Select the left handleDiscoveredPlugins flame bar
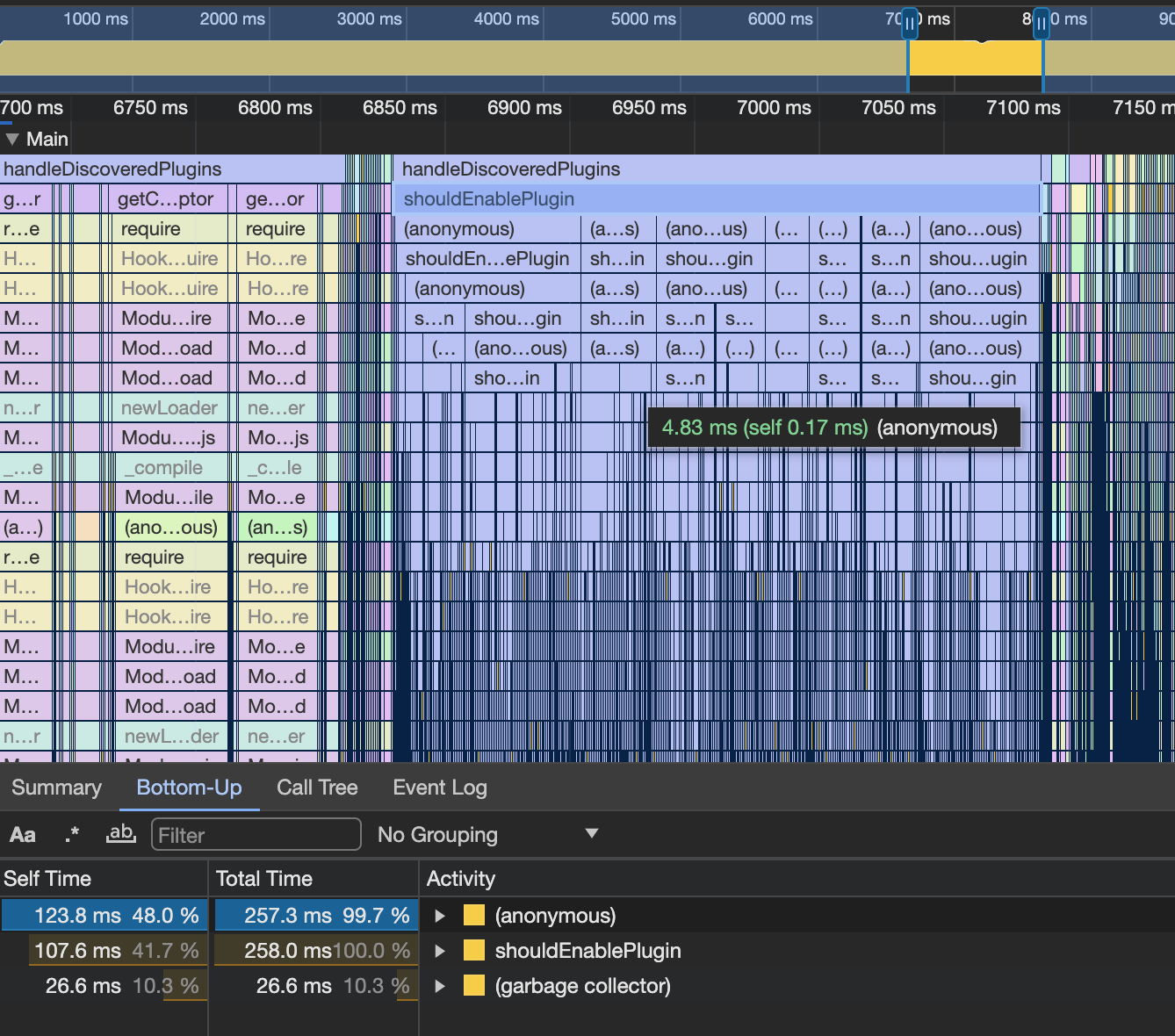 (x=172, y=169)
